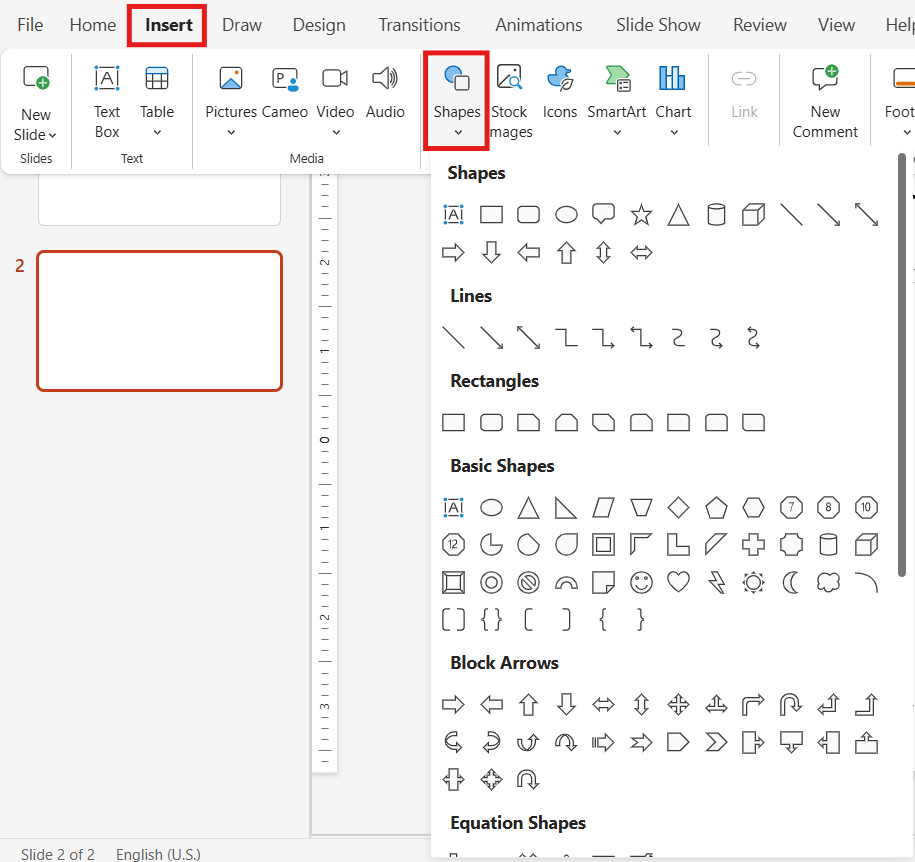Switch to the Home tab
Viewport: 915px width, 862px height.
click(x=93, y=25)
